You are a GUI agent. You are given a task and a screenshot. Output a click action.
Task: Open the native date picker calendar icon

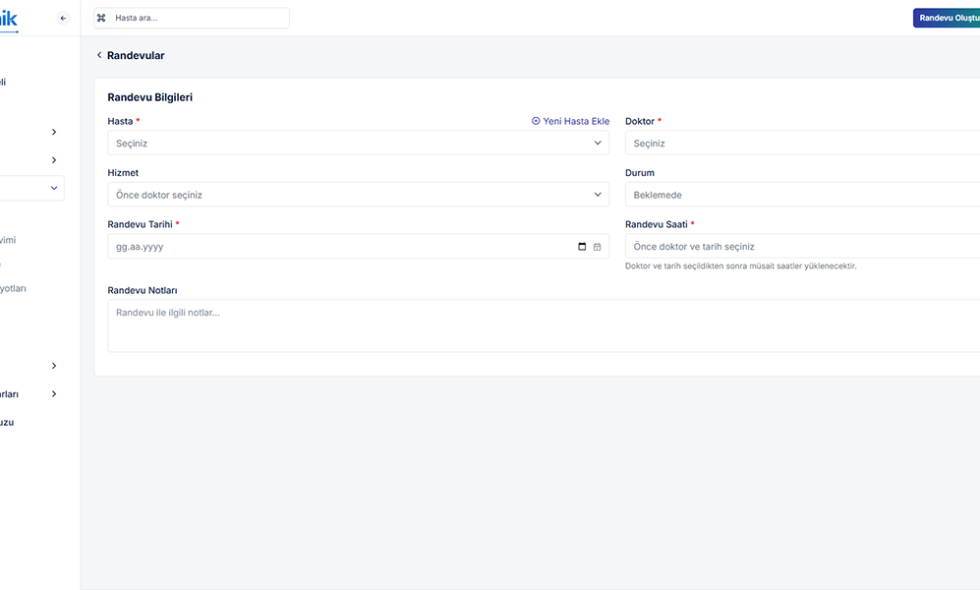point(582,247)
